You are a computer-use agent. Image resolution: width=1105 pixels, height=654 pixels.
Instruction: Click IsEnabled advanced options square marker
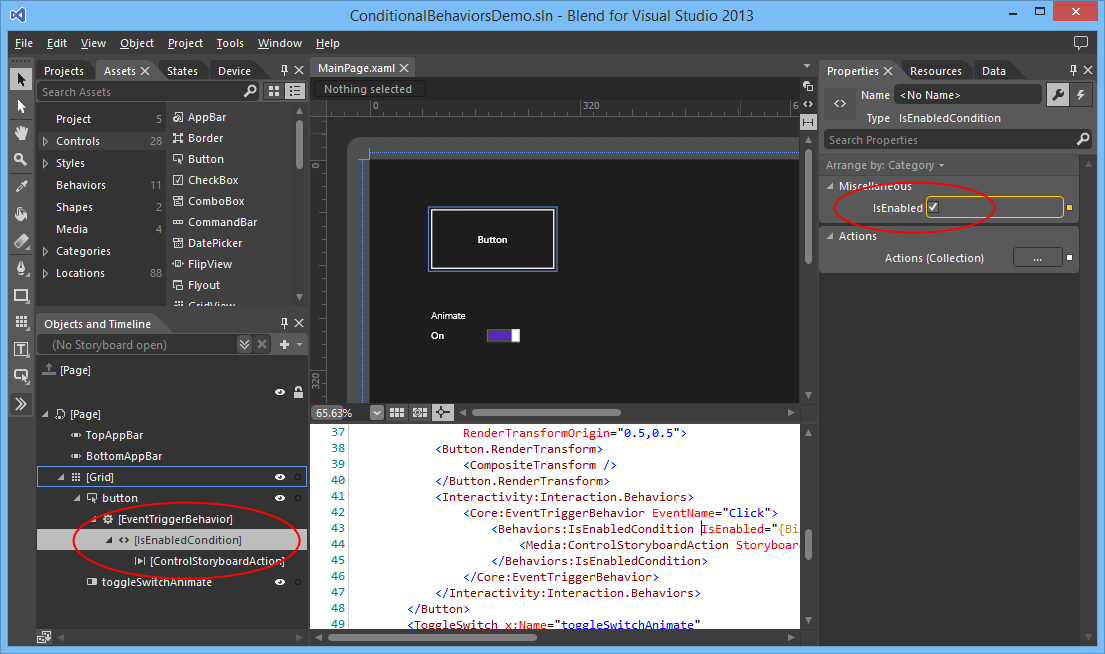(1069, 208)
